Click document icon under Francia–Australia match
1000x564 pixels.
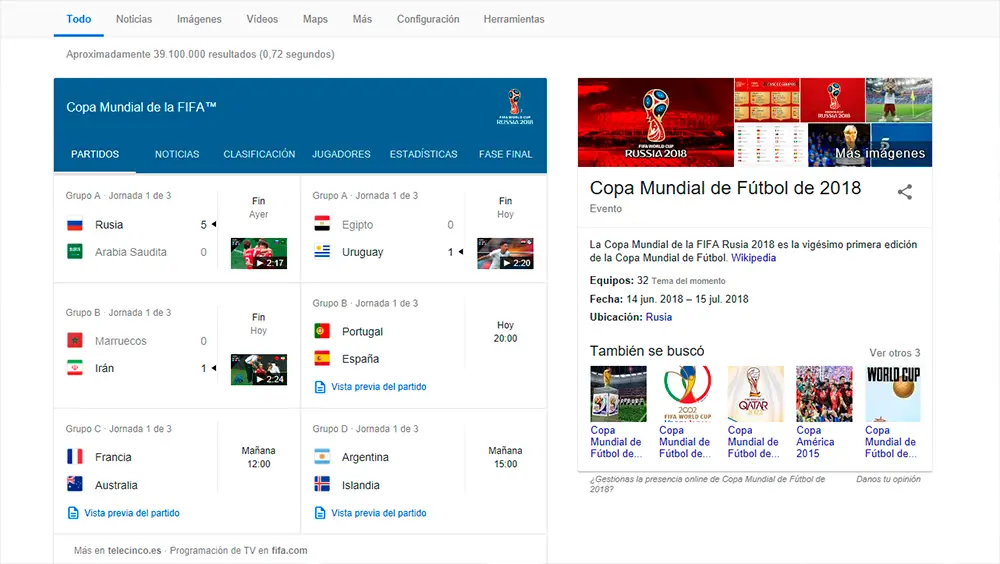73,513
